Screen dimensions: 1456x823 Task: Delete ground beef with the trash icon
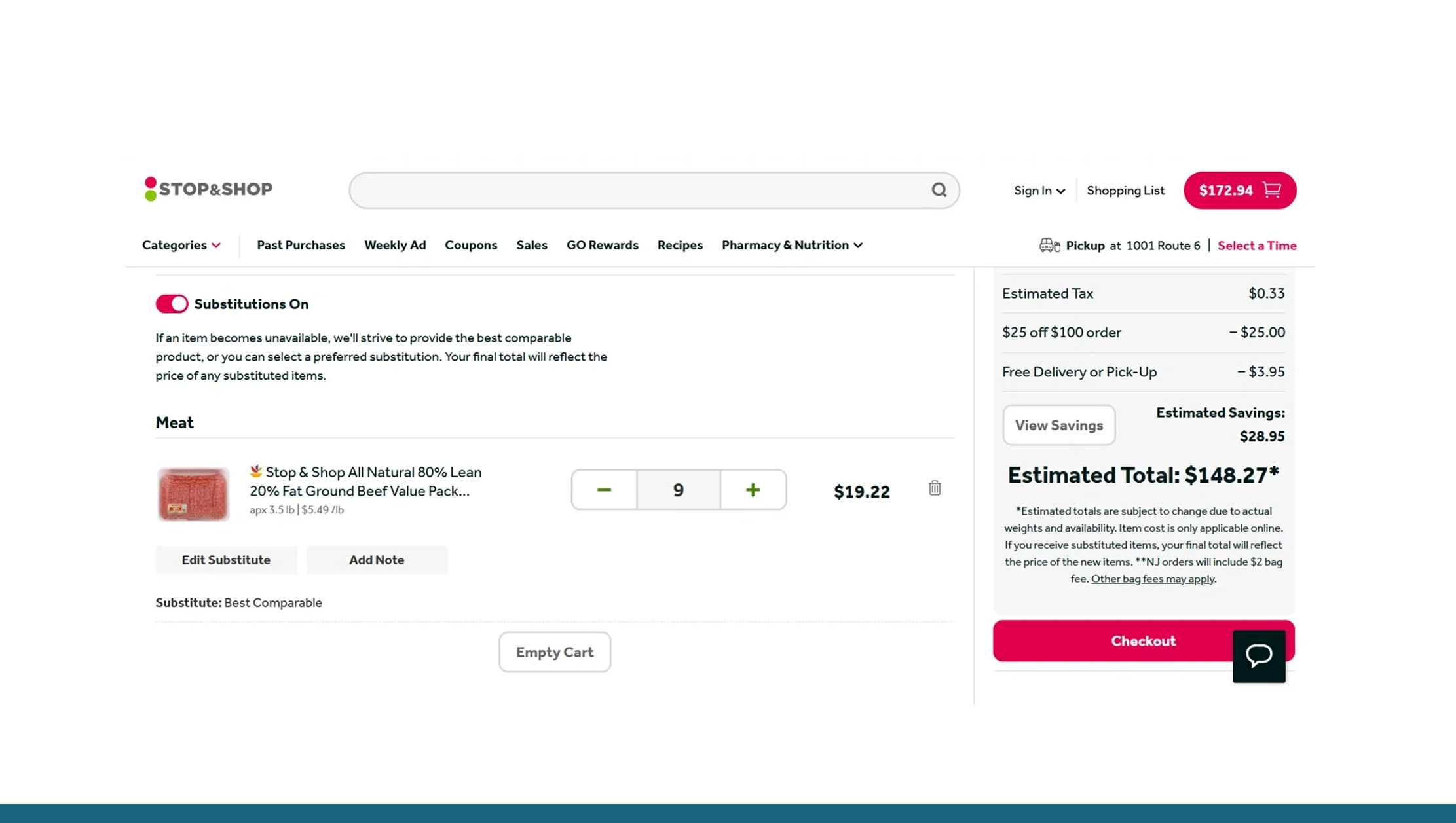pos(935,488)
